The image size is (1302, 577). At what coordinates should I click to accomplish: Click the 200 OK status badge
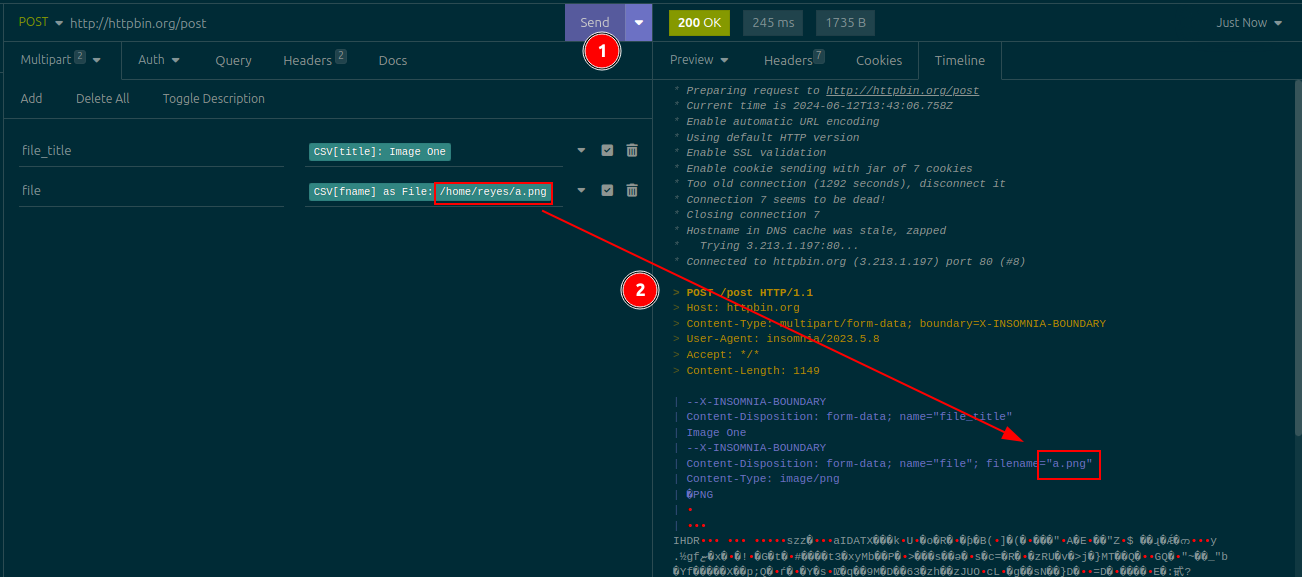(699, 22)
